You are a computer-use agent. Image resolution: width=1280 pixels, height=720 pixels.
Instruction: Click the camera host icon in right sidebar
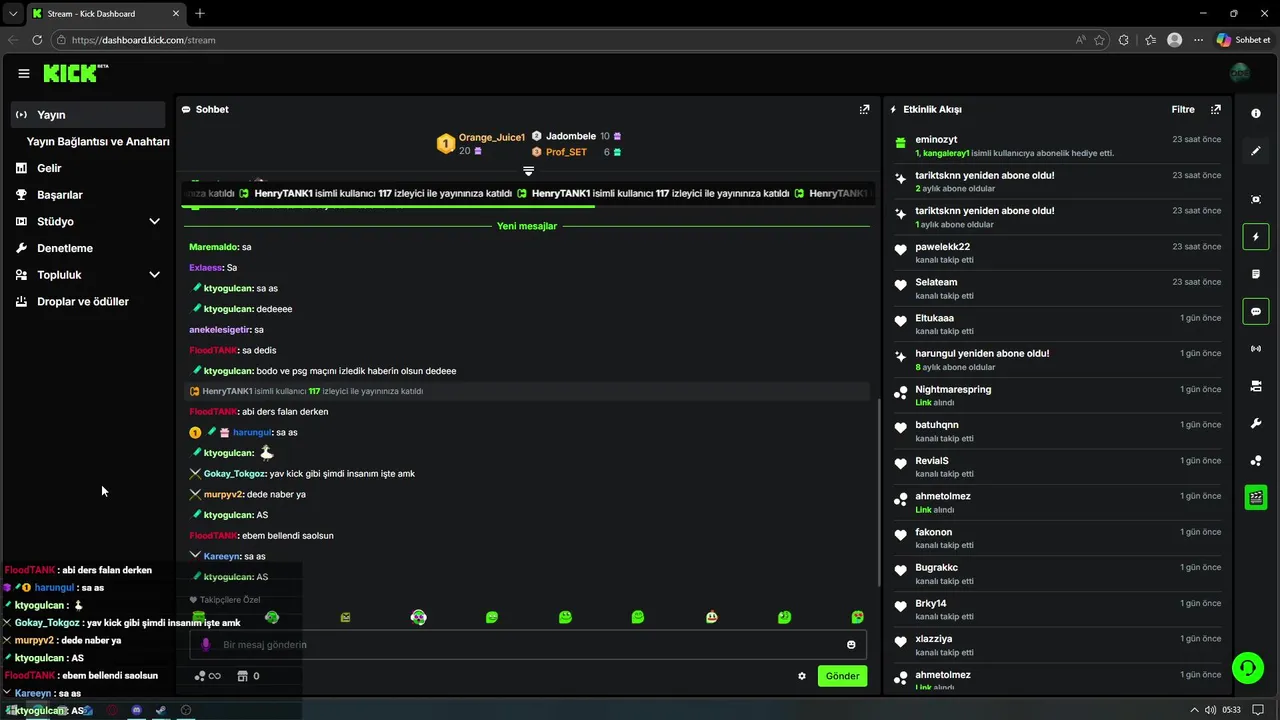[1256, 386]
